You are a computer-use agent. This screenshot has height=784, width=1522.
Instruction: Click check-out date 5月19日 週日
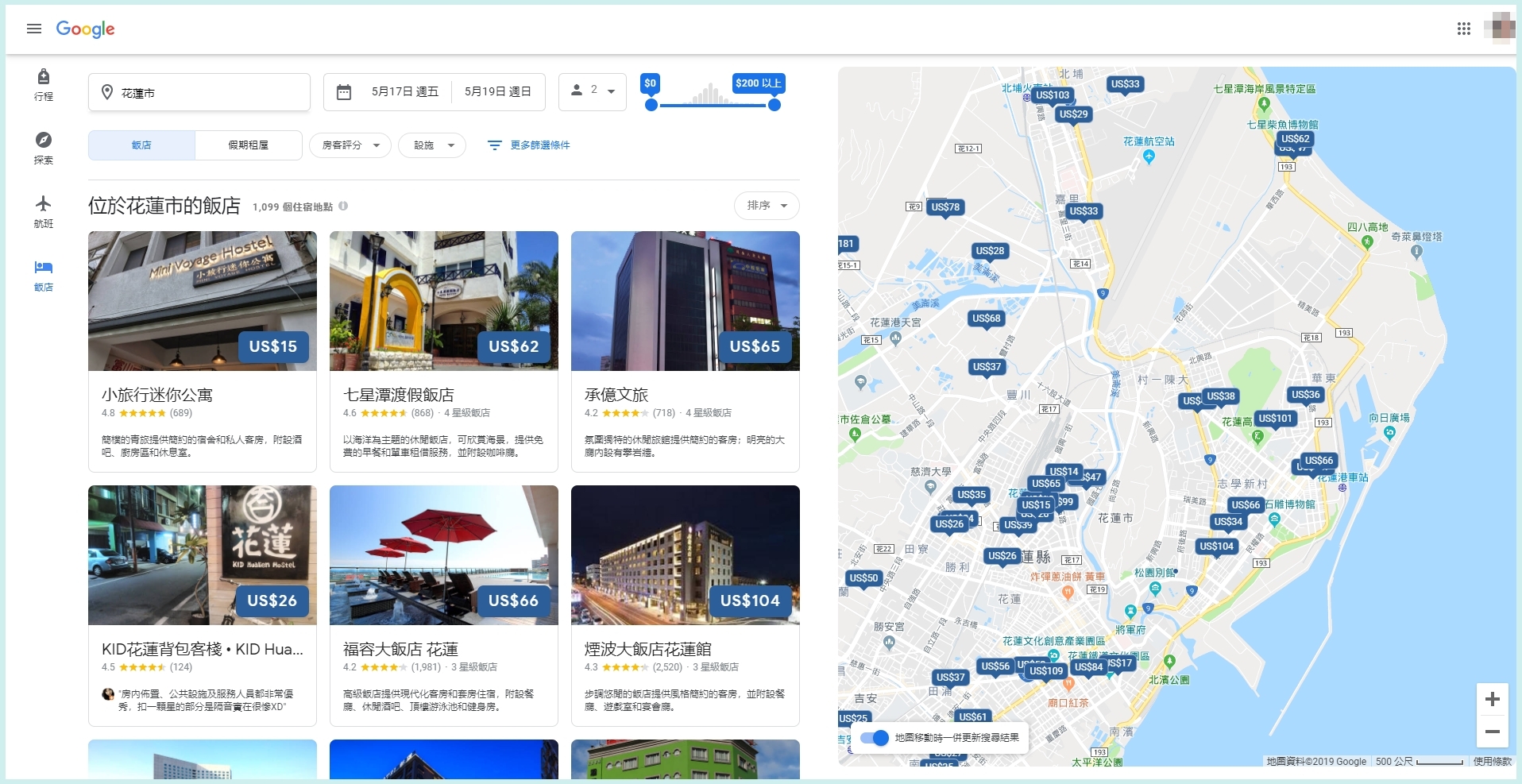pos(498,92)
